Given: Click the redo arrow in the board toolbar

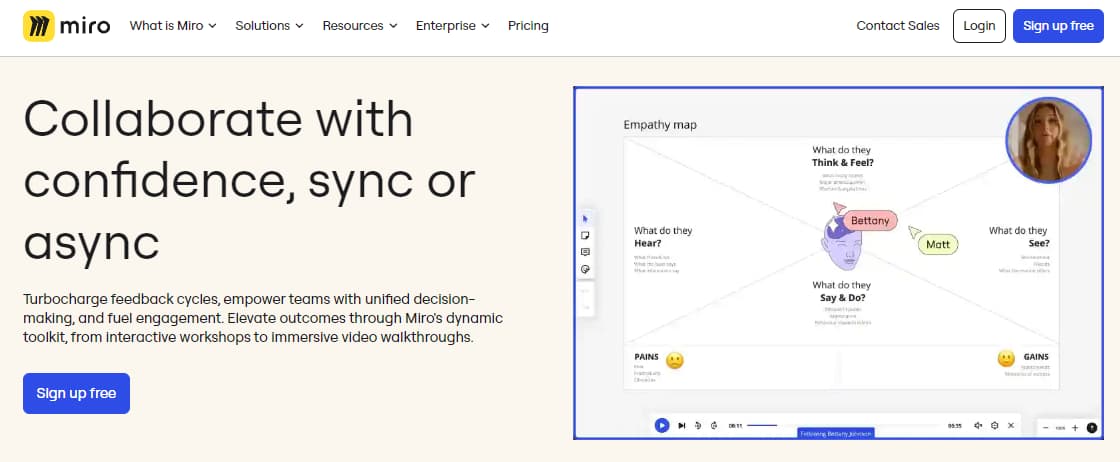Looking at the screenshot, I should tap(586, 307).
